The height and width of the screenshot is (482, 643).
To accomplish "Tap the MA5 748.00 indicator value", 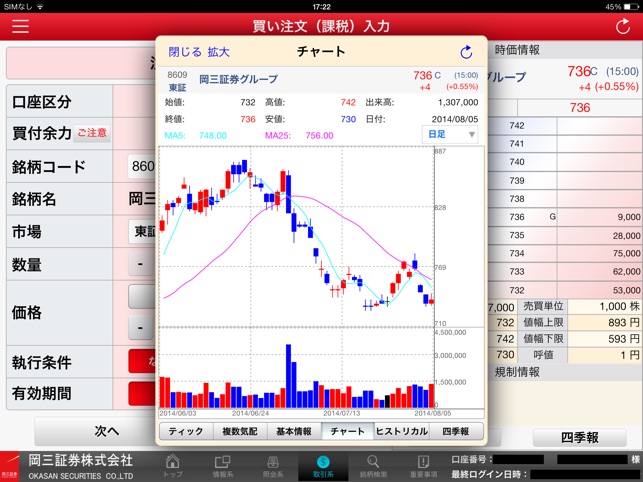I will [212, 136].
